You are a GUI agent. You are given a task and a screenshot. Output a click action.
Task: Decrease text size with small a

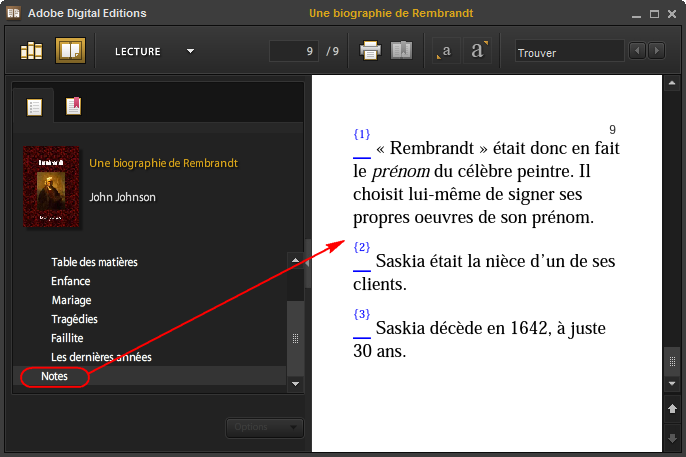click(x=445, y=51)
